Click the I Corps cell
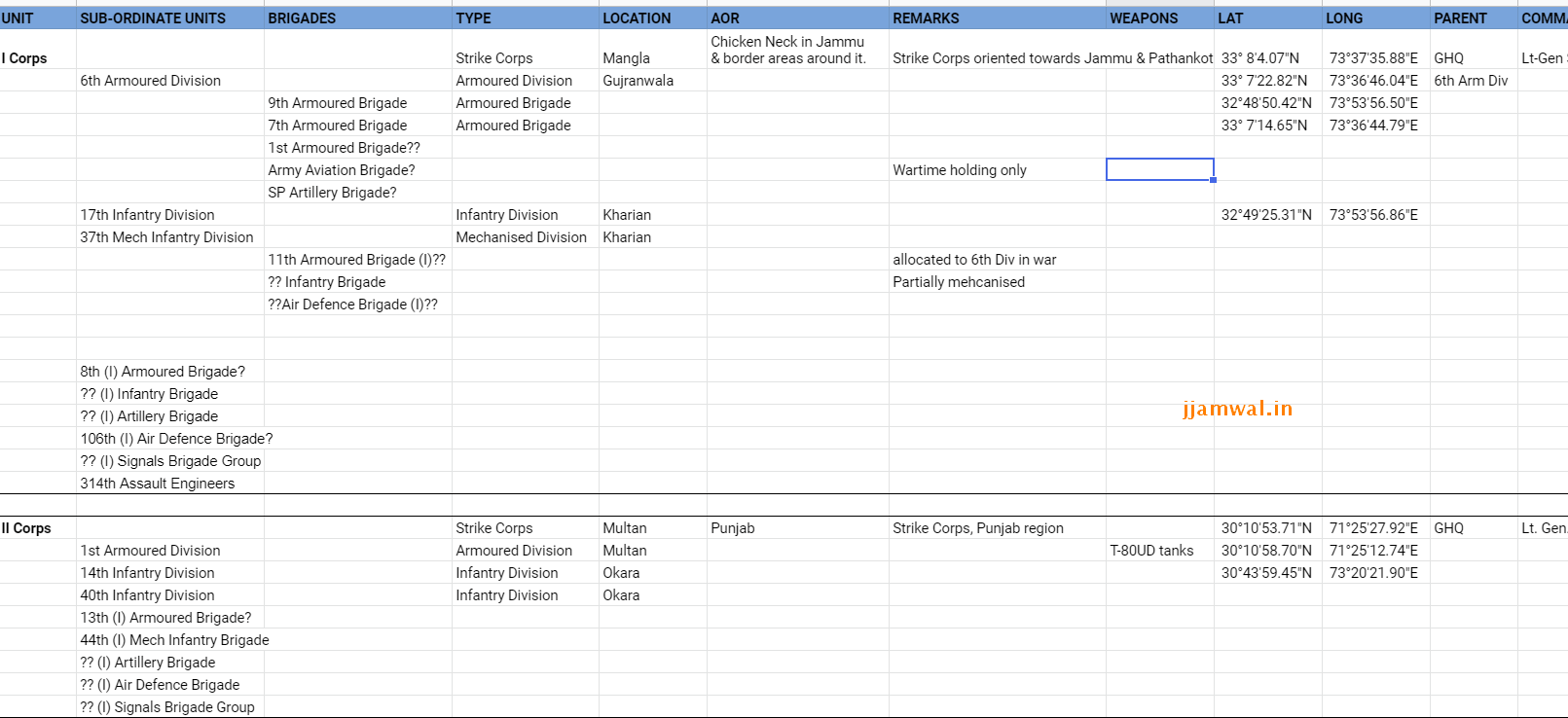 click(38, 50)
